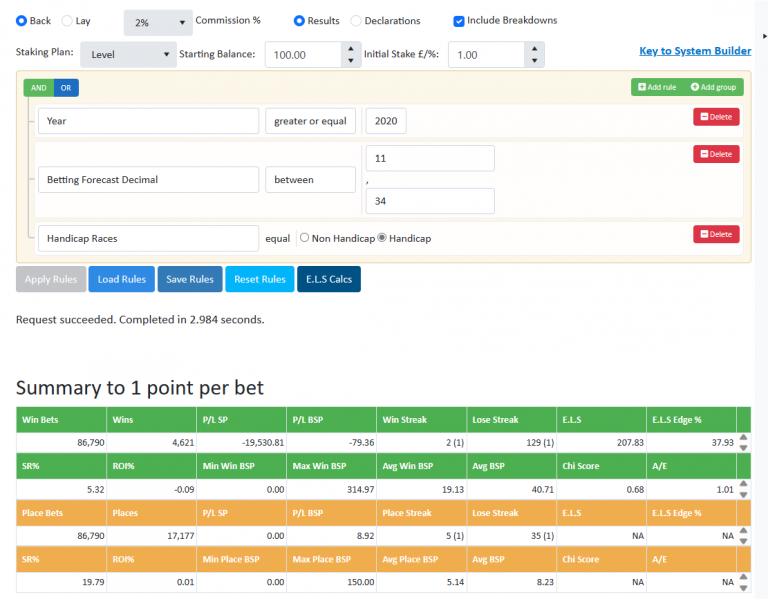Delete the Year rule

pyautogui.click(x=716, y=117)
